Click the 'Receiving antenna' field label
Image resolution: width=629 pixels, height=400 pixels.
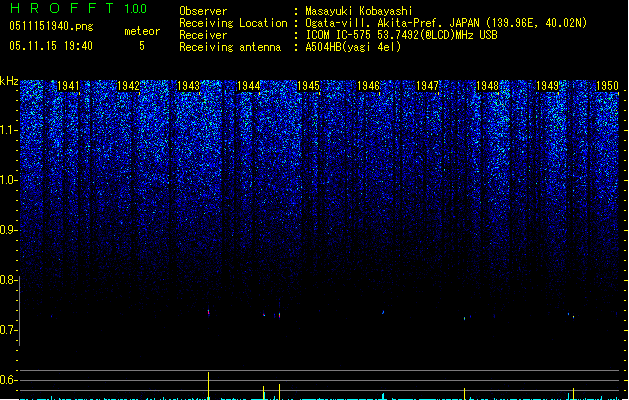[230, 47]
